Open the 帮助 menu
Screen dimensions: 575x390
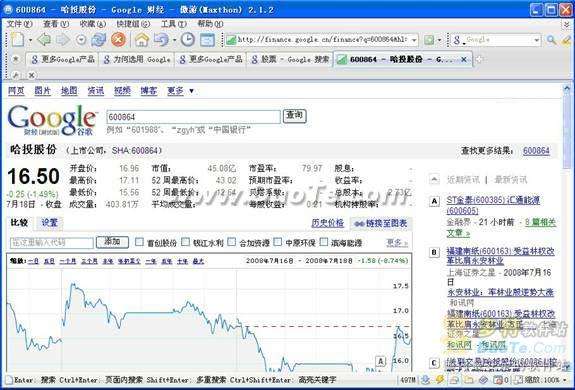[210, 24]
